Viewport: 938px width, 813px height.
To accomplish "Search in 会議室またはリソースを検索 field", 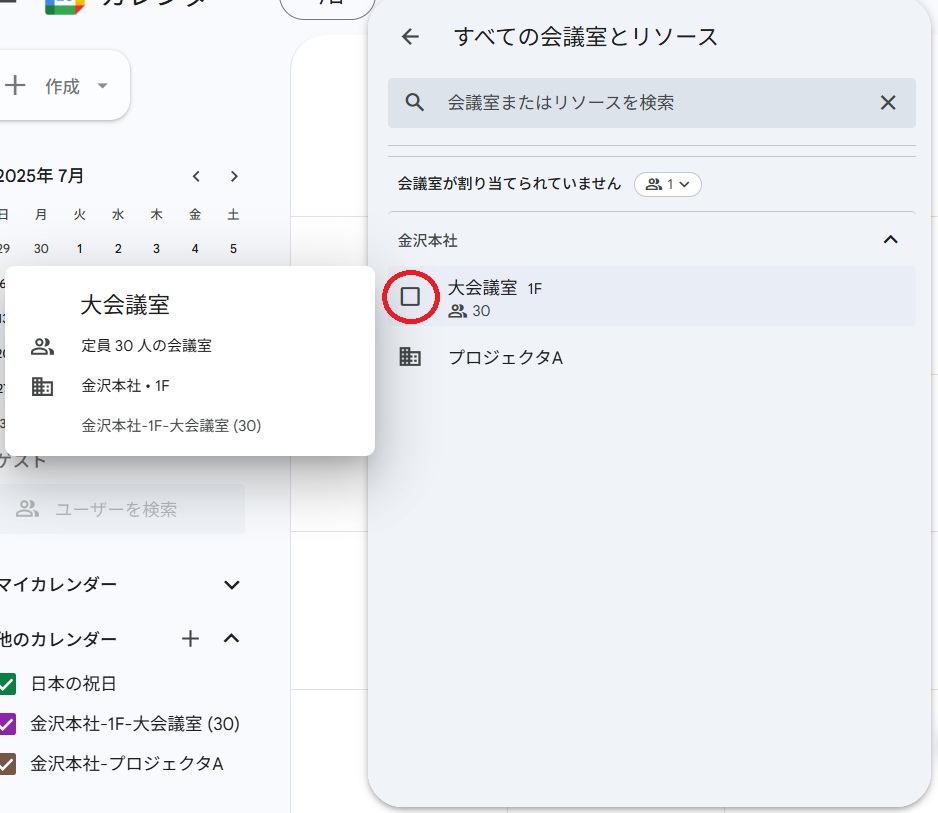I will 651,103.
